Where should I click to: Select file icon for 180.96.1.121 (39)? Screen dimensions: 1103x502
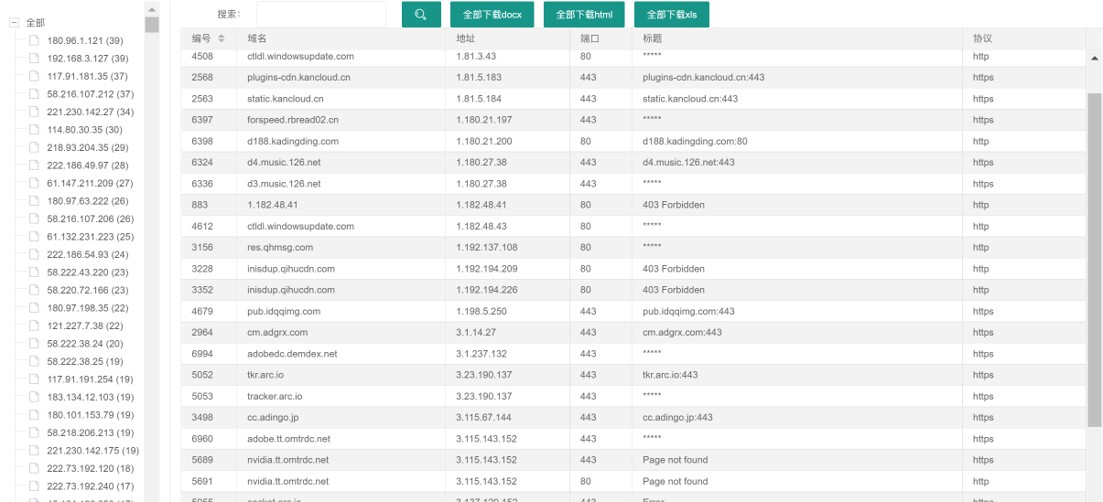[34, 41]
